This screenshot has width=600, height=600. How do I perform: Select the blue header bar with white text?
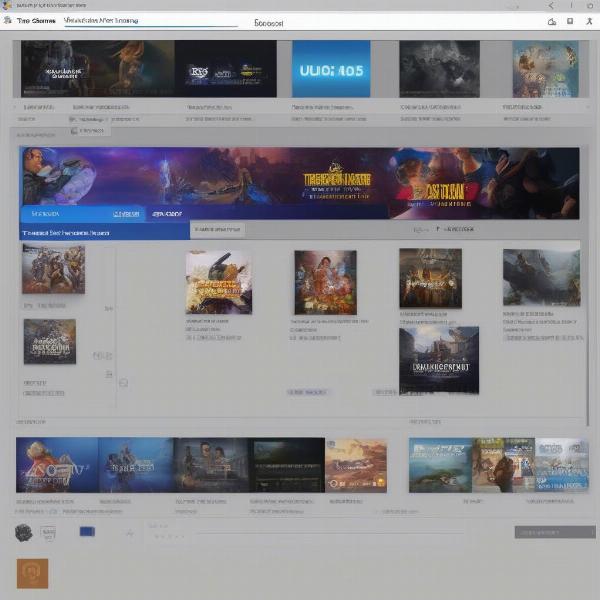click(x=104, y=232)
